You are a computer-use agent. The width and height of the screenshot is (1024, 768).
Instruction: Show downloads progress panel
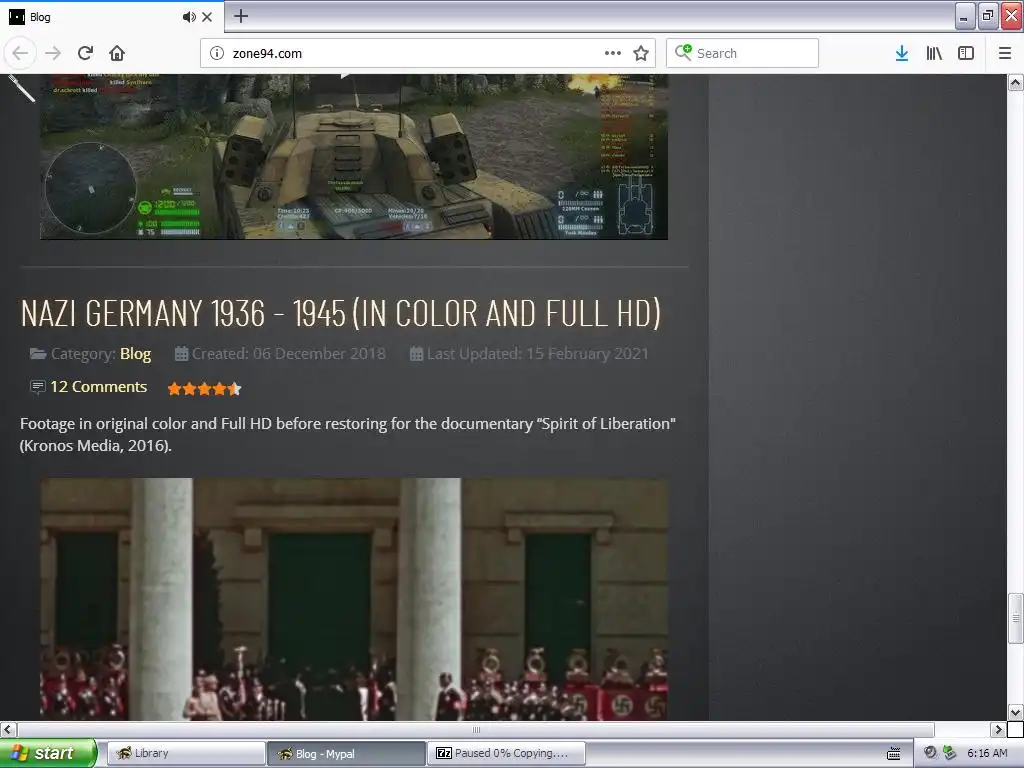[902, 53]
